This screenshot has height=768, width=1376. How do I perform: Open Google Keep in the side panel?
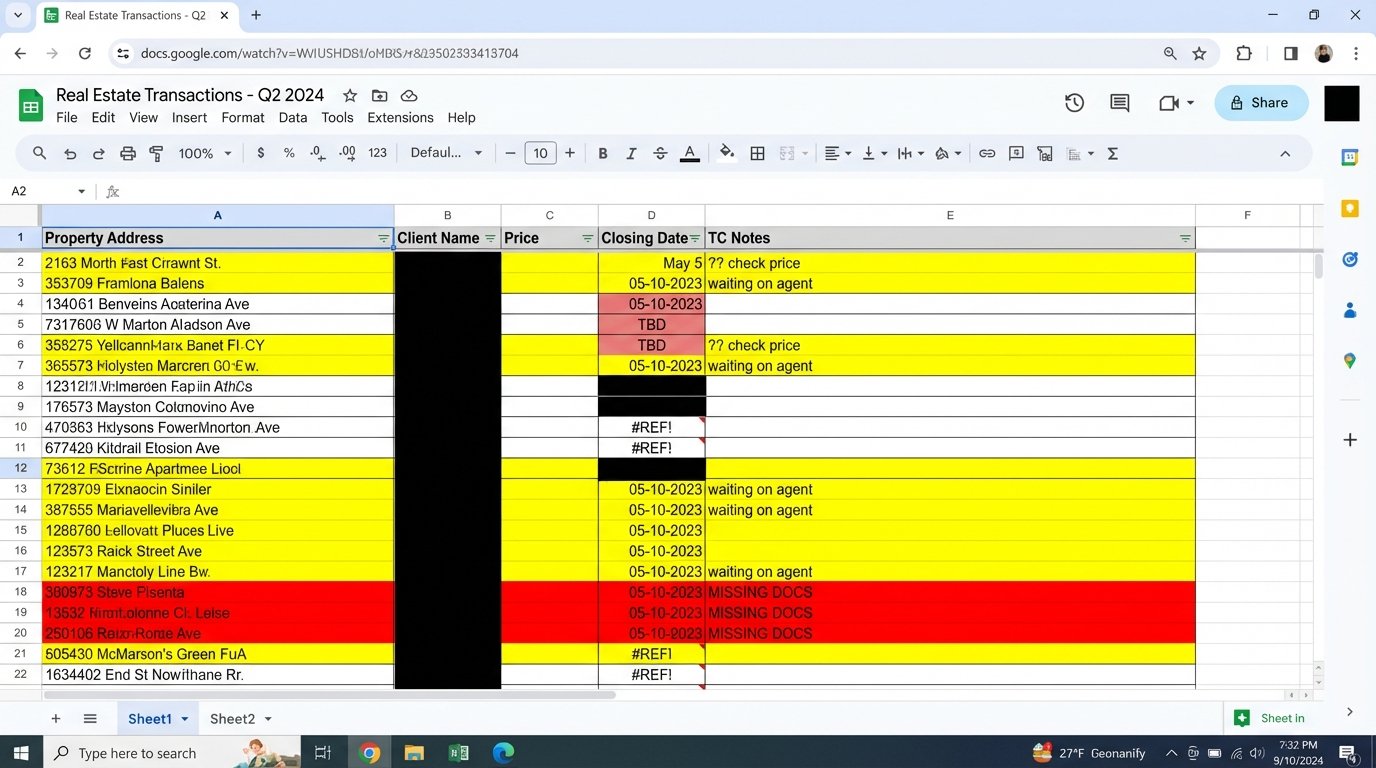click(x=1349, y=209)
